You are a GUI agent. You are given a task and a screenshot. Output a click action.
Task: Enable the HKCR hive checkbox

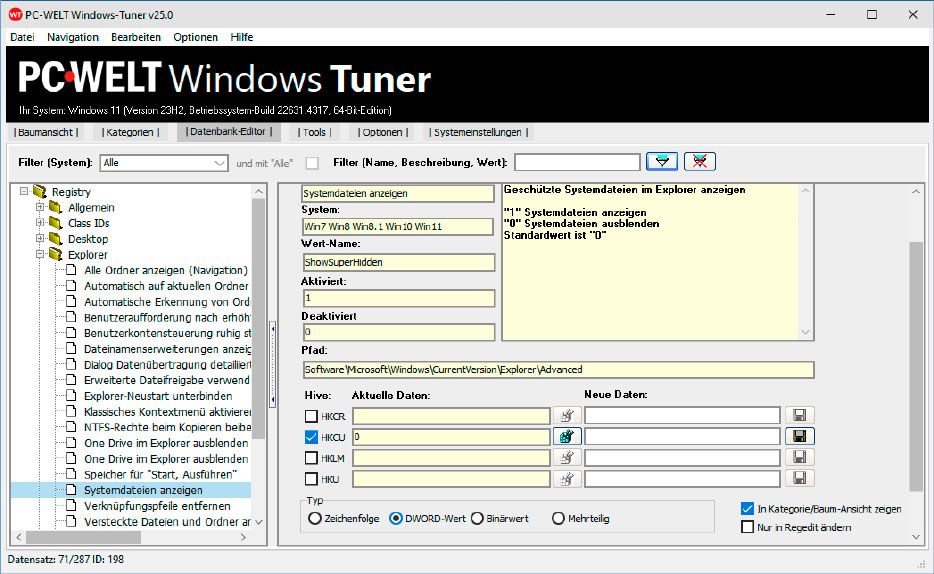(311, 416)
